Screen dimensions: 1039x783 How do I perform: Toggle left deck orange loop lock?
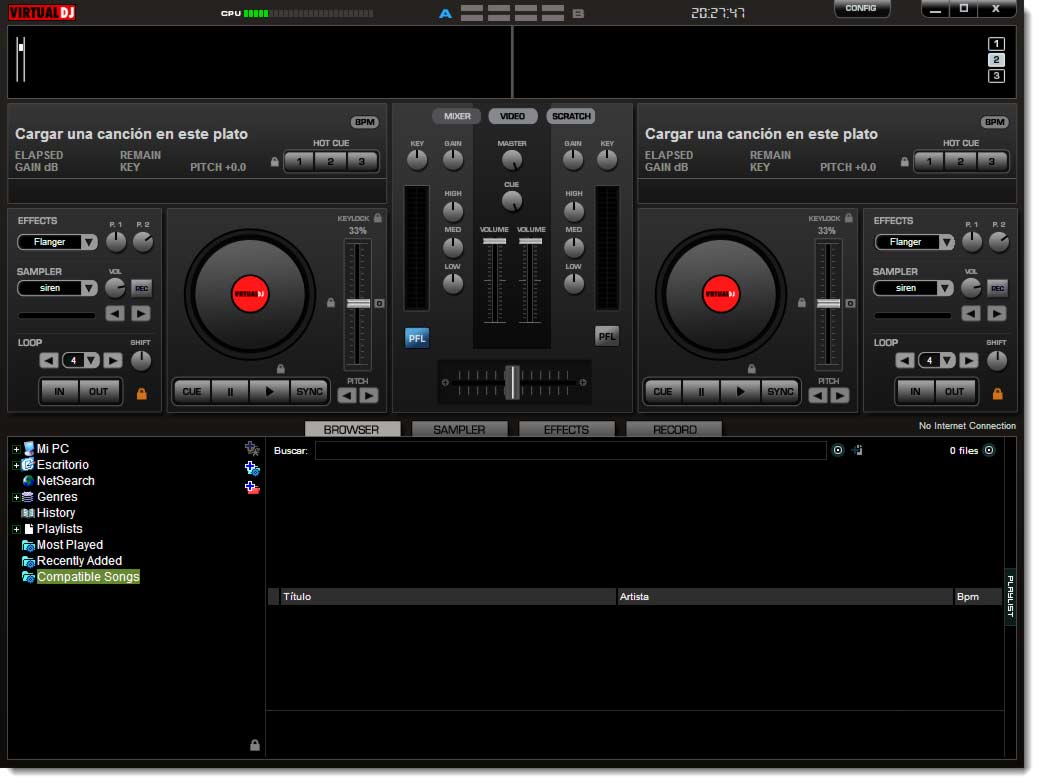(141, 393)
